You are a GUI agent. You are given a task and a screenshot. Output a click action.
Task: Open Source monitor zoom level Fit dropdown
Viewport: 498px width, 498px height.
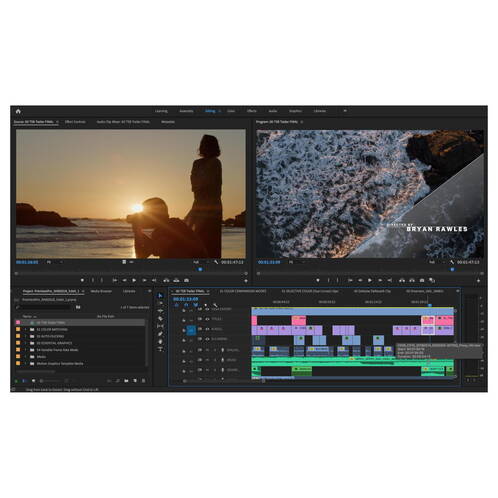click(x=54, y=262)
